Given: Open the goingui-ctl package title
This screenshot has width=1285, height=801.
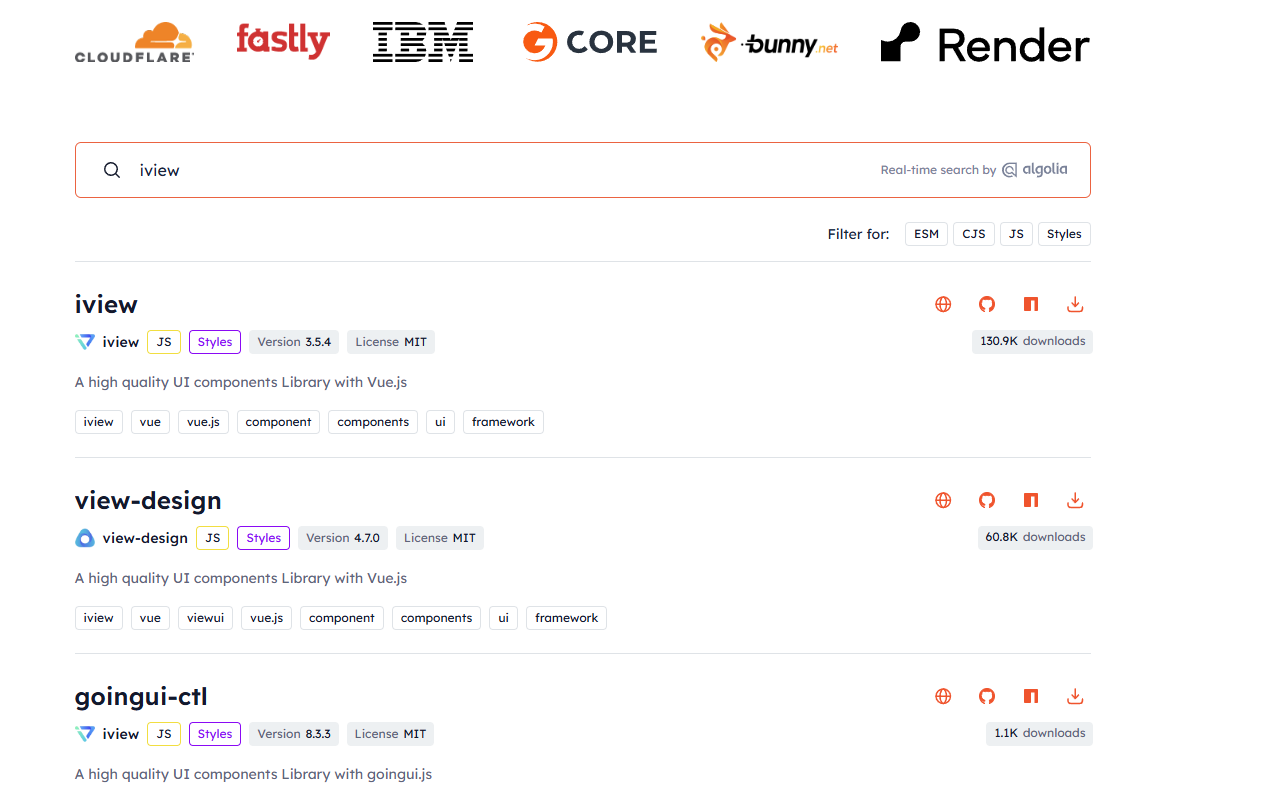Looking at the screenshot, I should coord(141,696).
